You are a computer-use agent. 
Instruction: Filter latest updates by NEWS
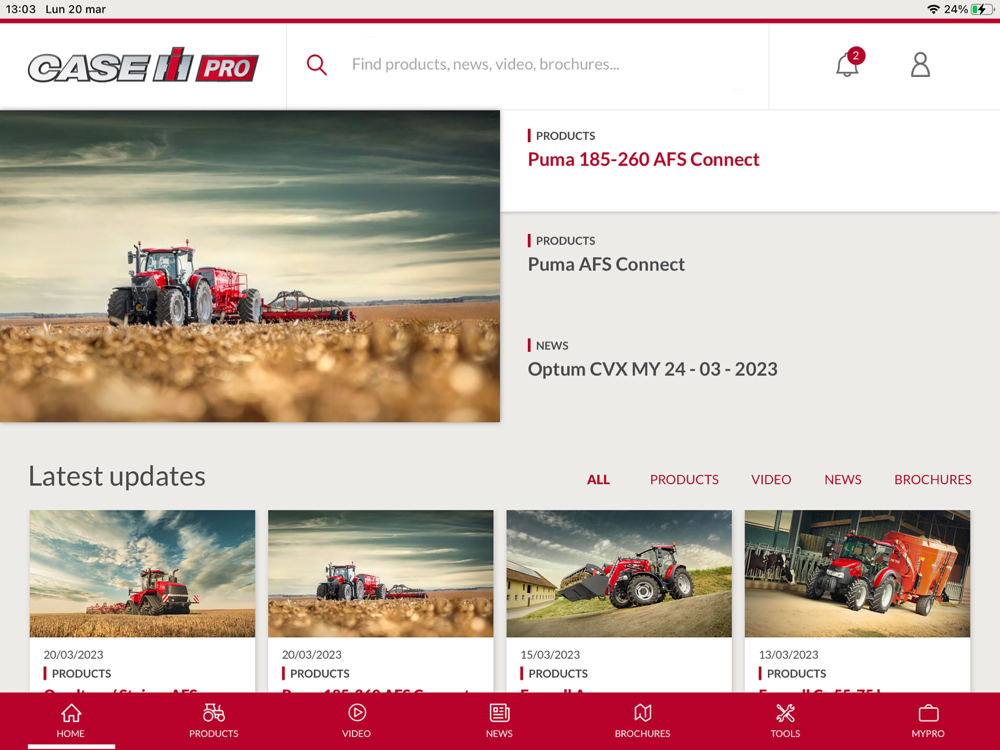842,480
